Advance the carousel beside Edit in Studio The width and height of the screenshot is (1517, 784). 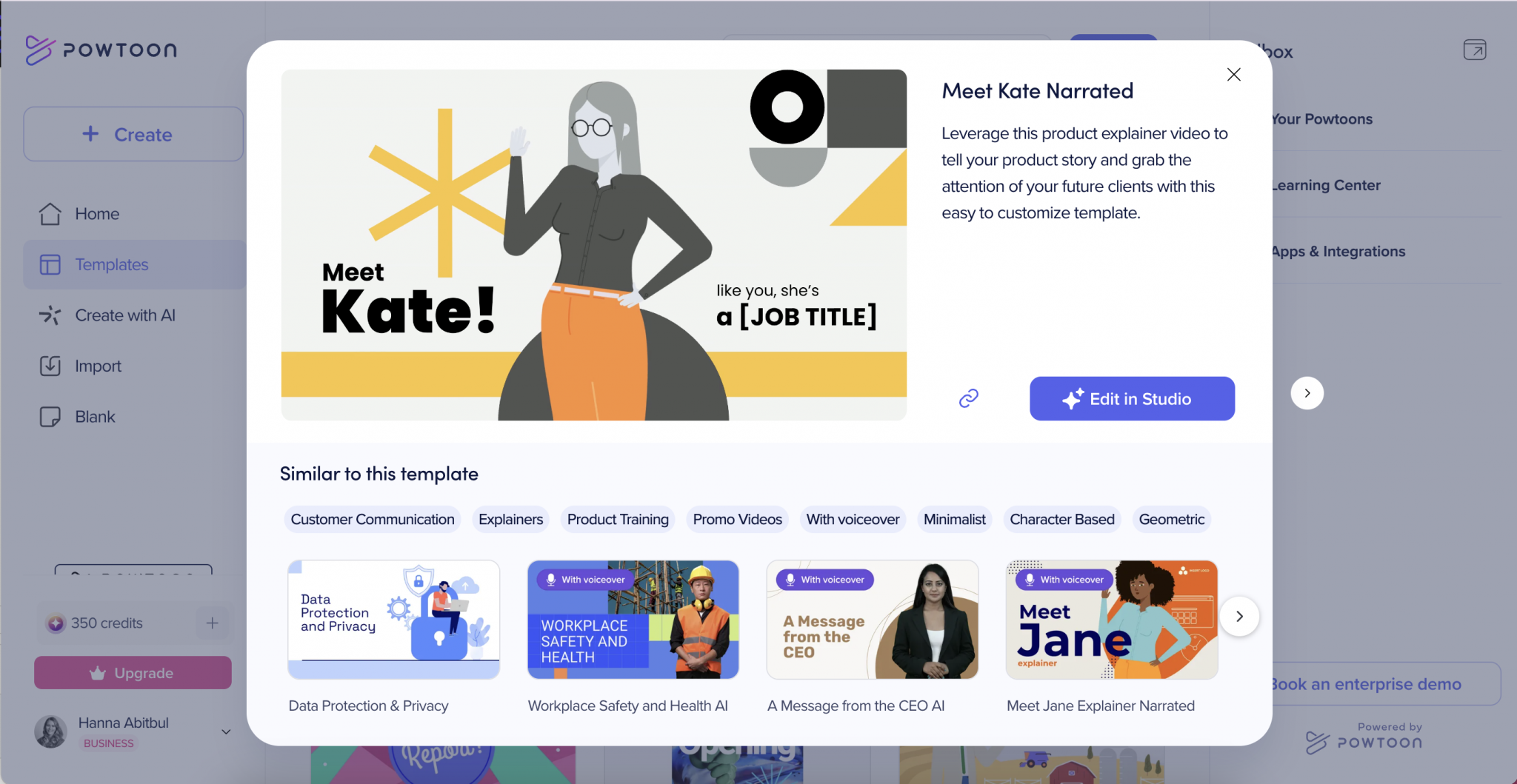(1307, 393)
